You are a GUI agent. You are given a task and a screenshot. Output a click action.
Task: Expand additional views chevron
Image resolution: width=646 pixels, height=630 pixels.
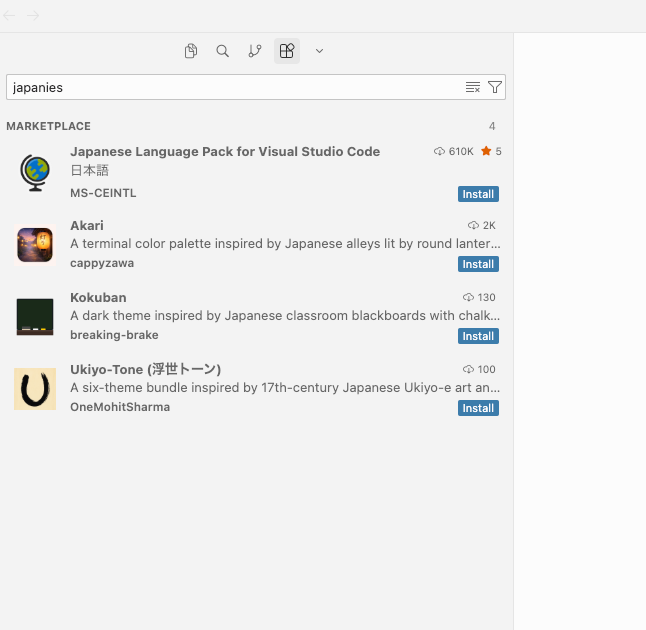(x=319, y=51)
